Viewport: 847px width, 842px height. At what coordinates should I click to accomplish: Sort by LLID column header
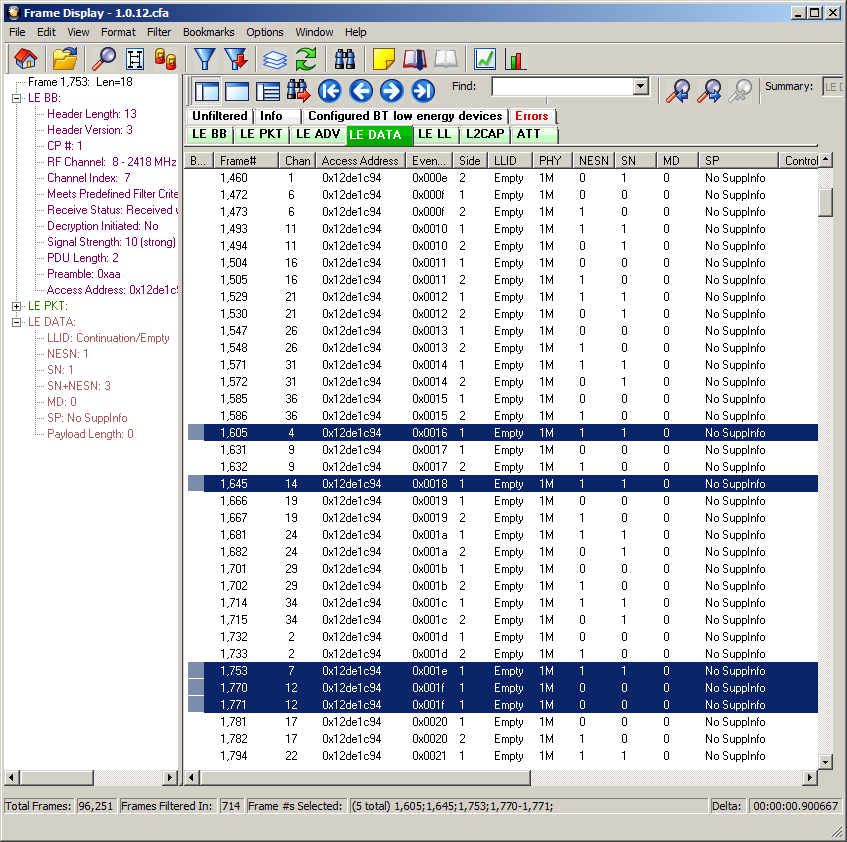point(510,160)
